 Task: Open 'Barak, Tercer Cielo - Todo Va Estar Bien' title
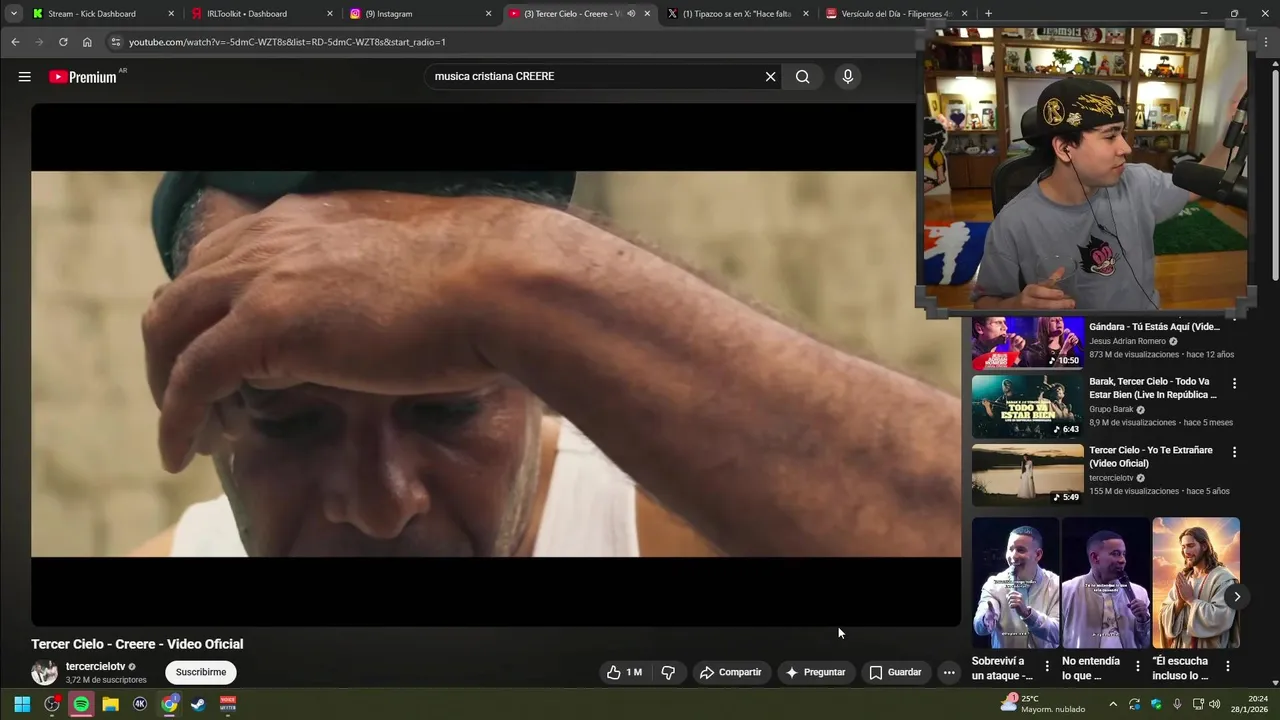point(1153,388)
